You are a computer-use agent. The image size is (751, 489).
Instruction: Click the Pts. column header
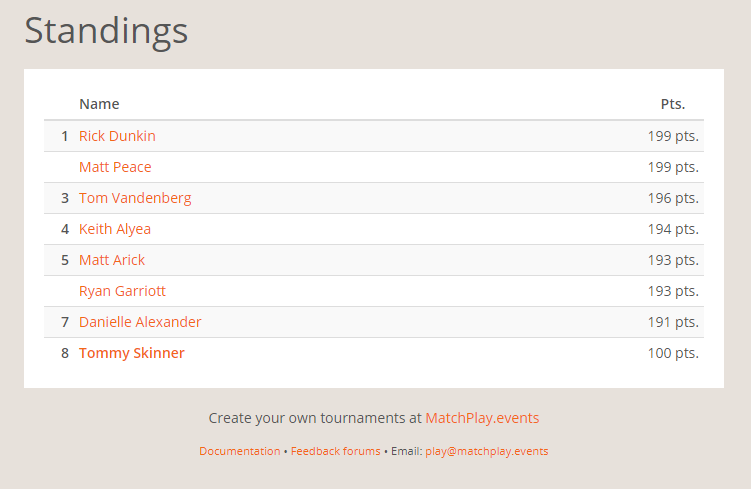(x=673, y=104)
